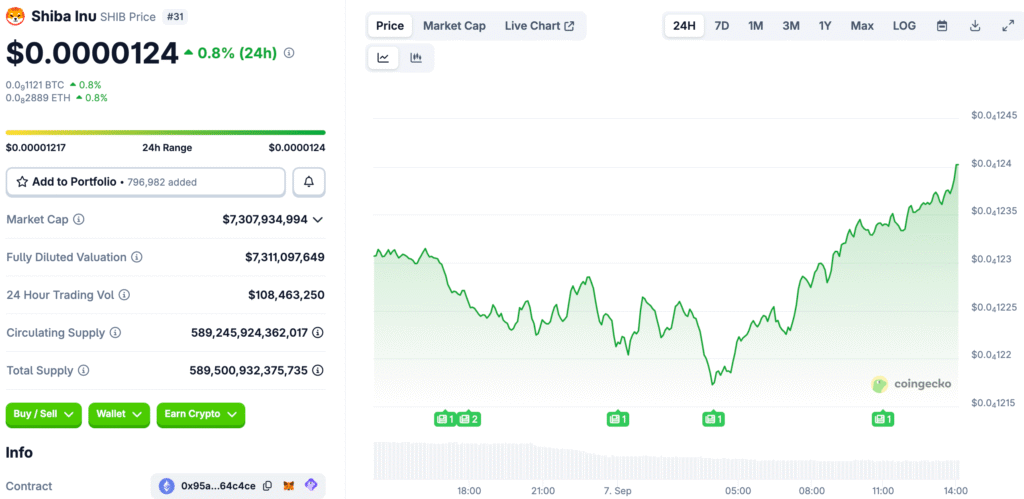Open Live Chart external link tab
This screenshot has height=499, width=1024.
point(539,26)
